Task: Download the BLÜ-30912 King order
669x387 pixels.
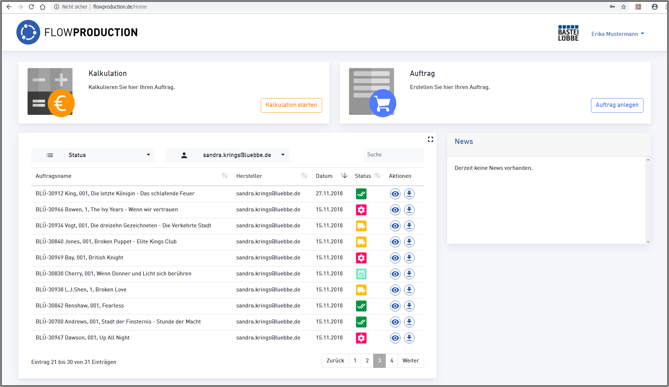Action: point(409,194)
